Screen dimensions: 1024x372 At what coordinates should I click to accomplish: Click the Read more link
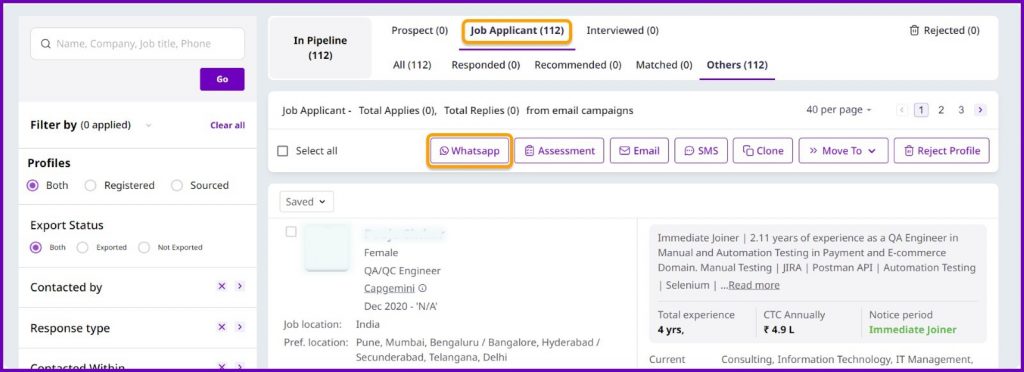(x=754, y=285)
